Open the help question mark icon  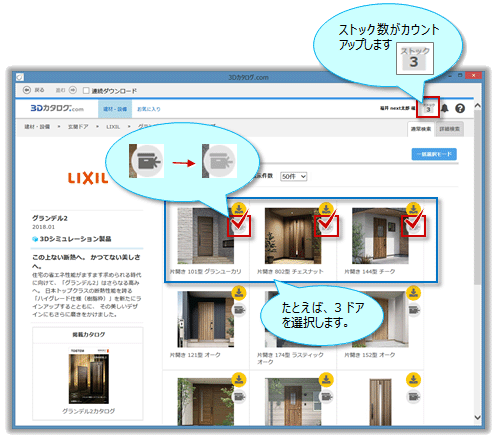(460, 108)
